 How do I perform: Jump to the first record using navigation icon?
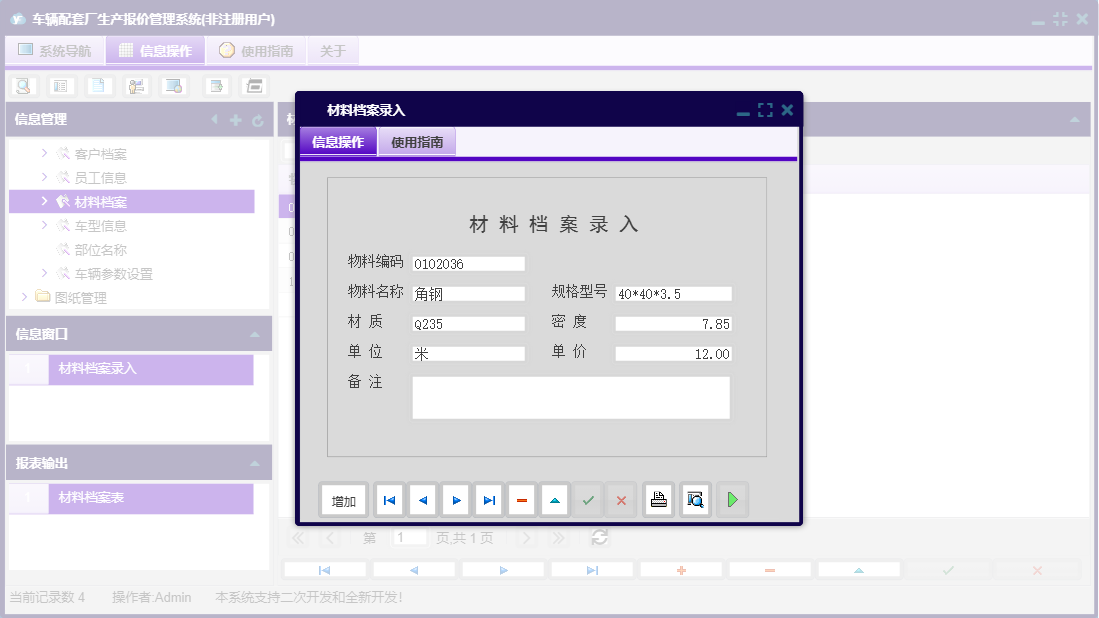tap(389, 499)
